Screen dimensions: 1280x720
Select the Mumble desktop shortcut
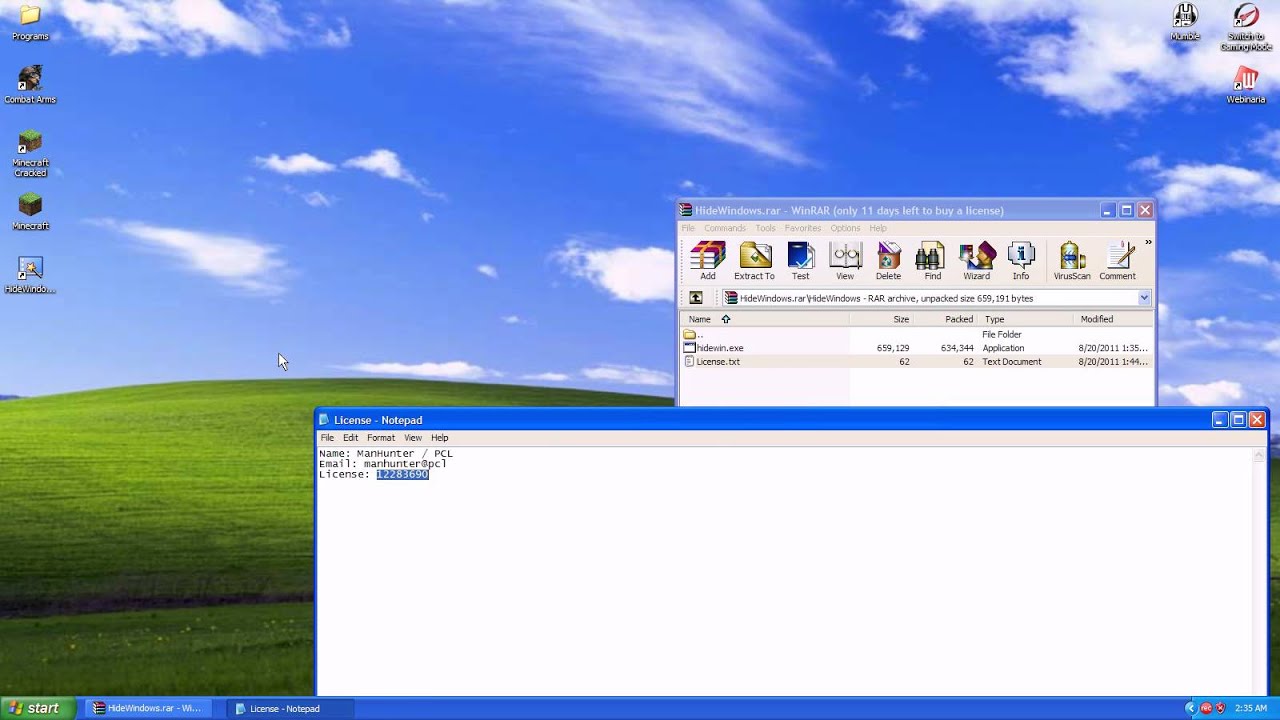tap(1185, 22)
